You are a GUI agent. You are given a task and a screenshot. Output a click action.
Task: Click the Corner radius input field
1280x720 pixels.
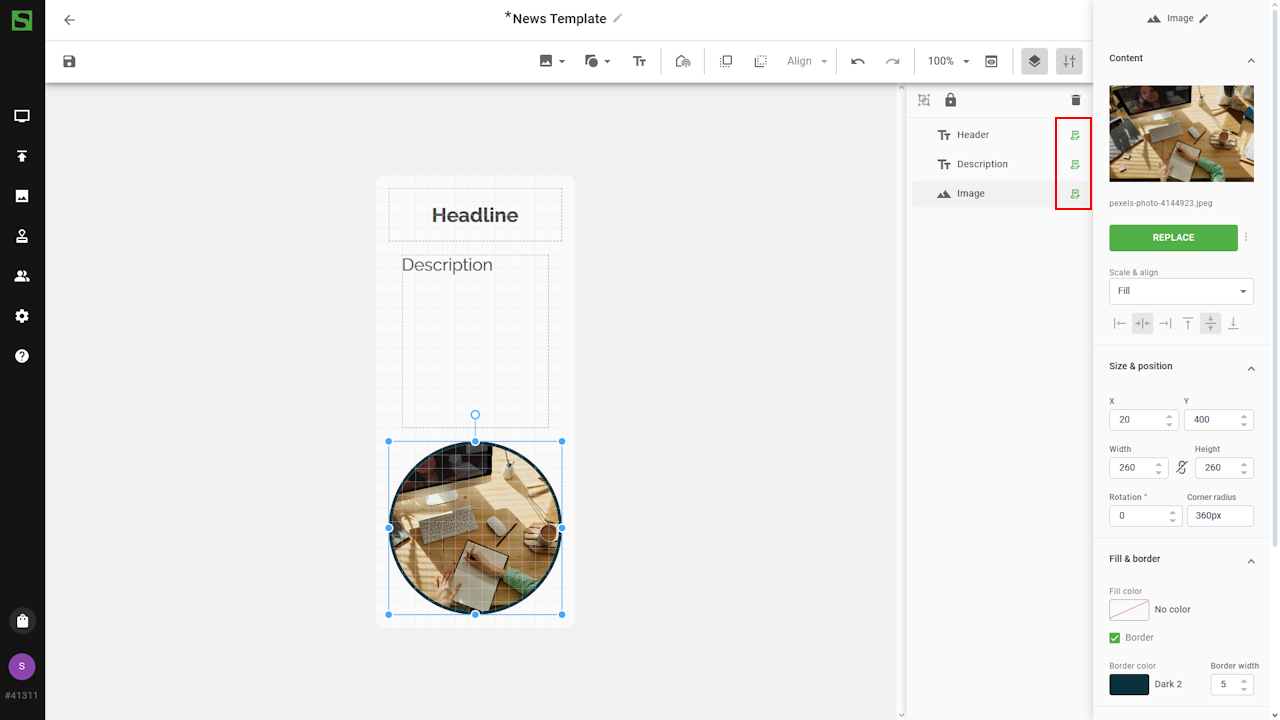coord(1219,516)
